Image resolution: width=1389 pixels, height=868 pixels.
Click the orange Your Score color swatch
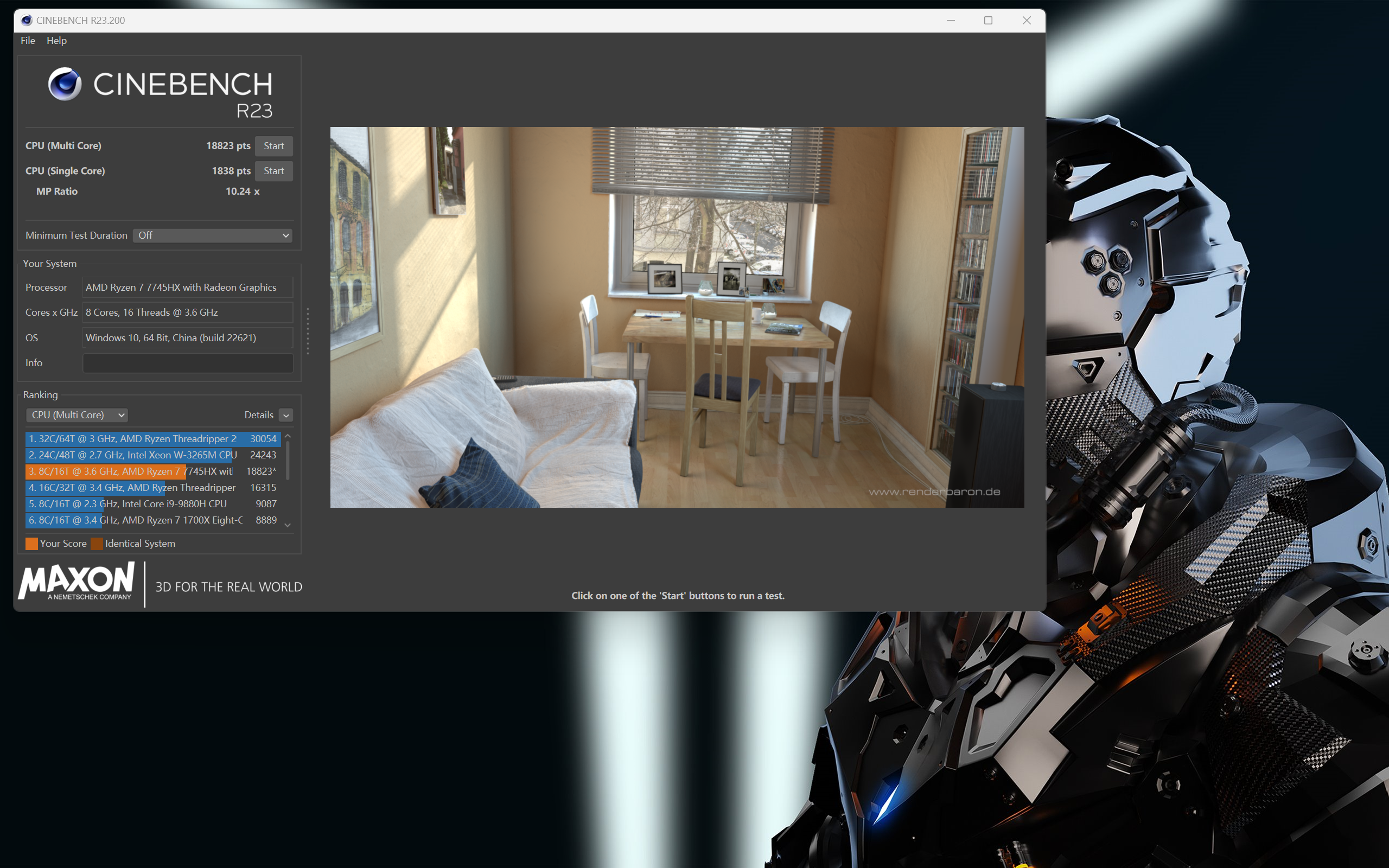[31, 544]
